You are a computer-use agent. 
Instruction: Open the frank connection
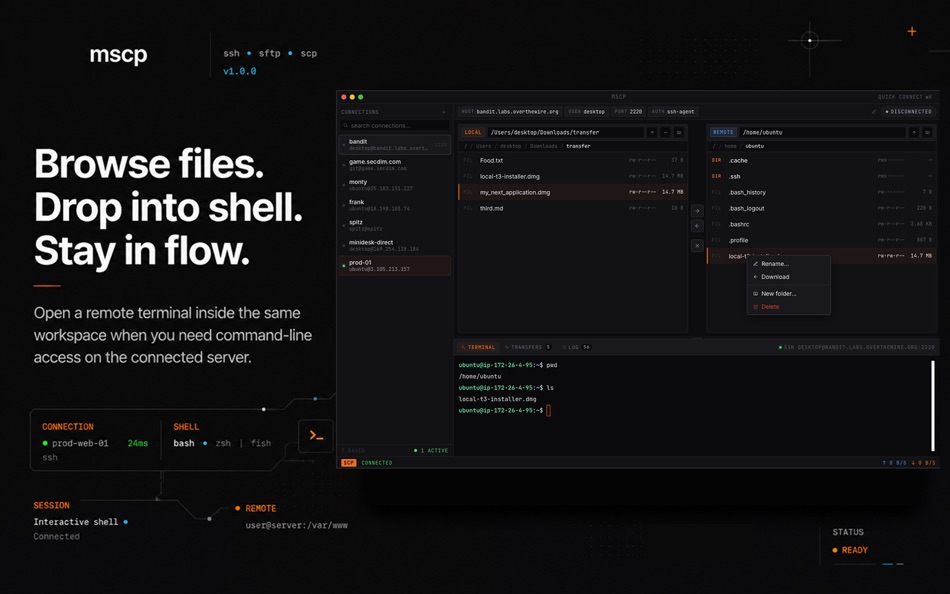pos(394,205)
